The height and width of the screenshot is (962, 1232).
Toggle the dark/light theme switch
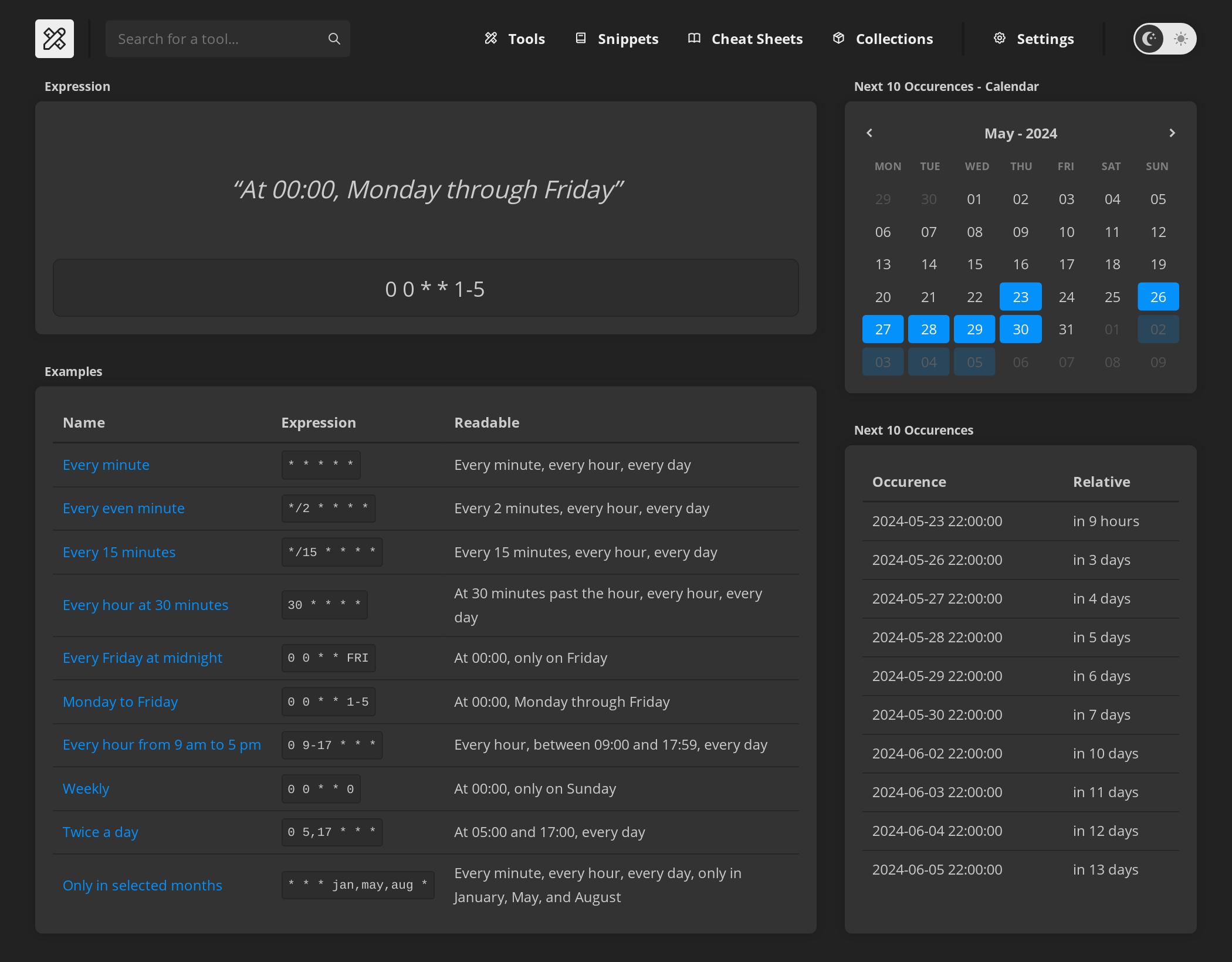tap(1165, 39)
